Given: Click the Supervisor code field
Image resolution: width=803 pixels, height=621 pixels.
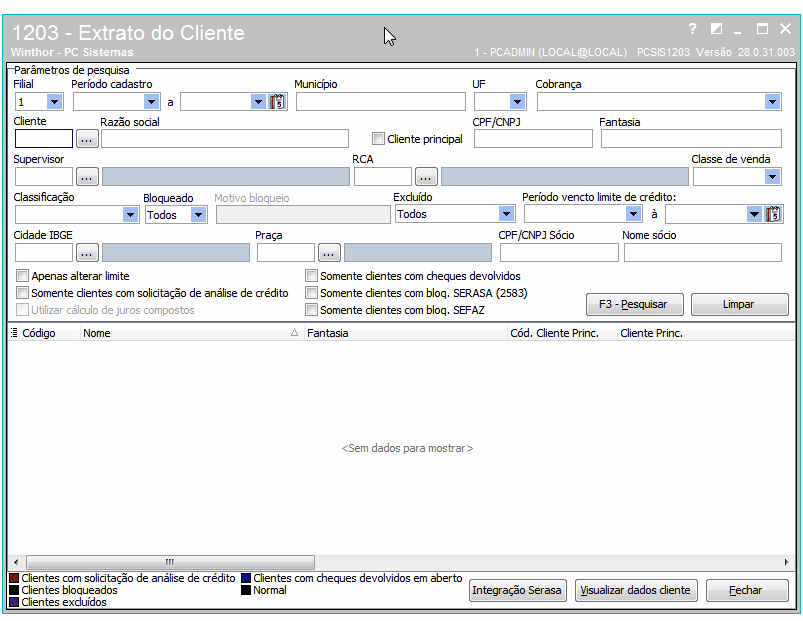Looking at the screenshot, I should pos(44,177).
